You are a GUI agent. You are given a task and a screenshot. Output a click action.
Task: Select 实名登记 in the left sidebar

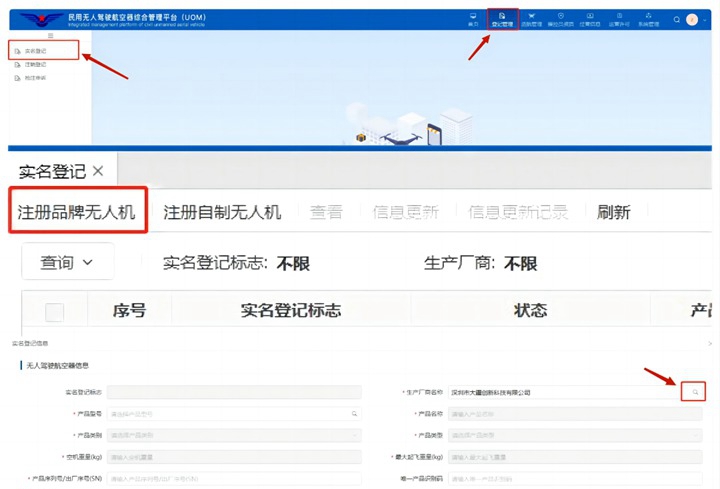35,50
